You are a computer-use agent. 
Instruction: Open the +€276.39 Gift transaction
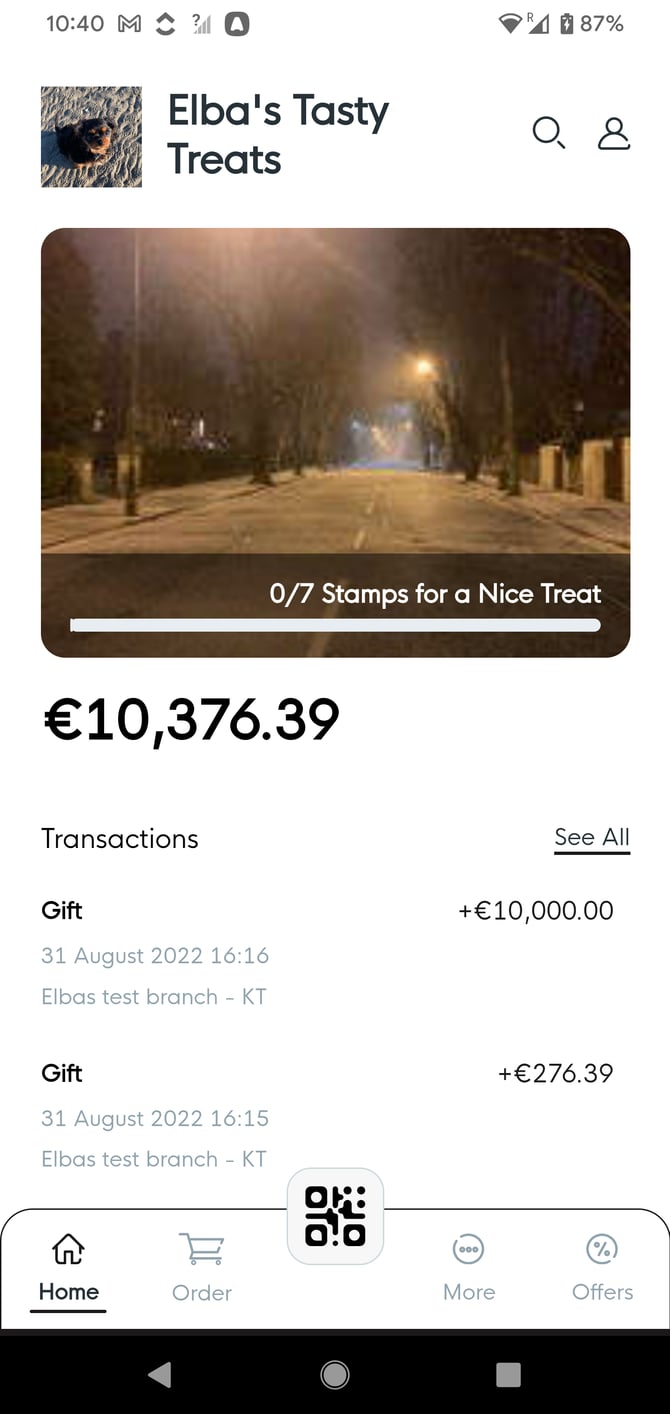pos(327,1114)
